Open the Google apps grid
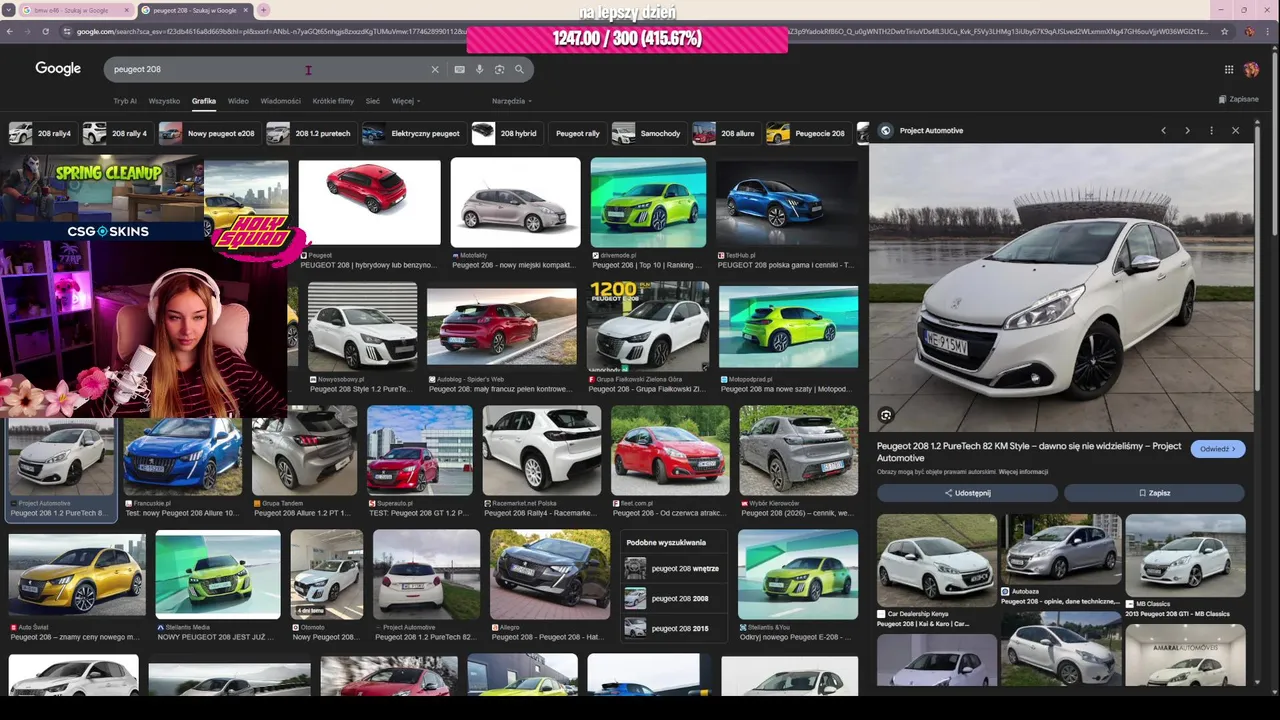1280x720 pixels. coord(1229,69)
